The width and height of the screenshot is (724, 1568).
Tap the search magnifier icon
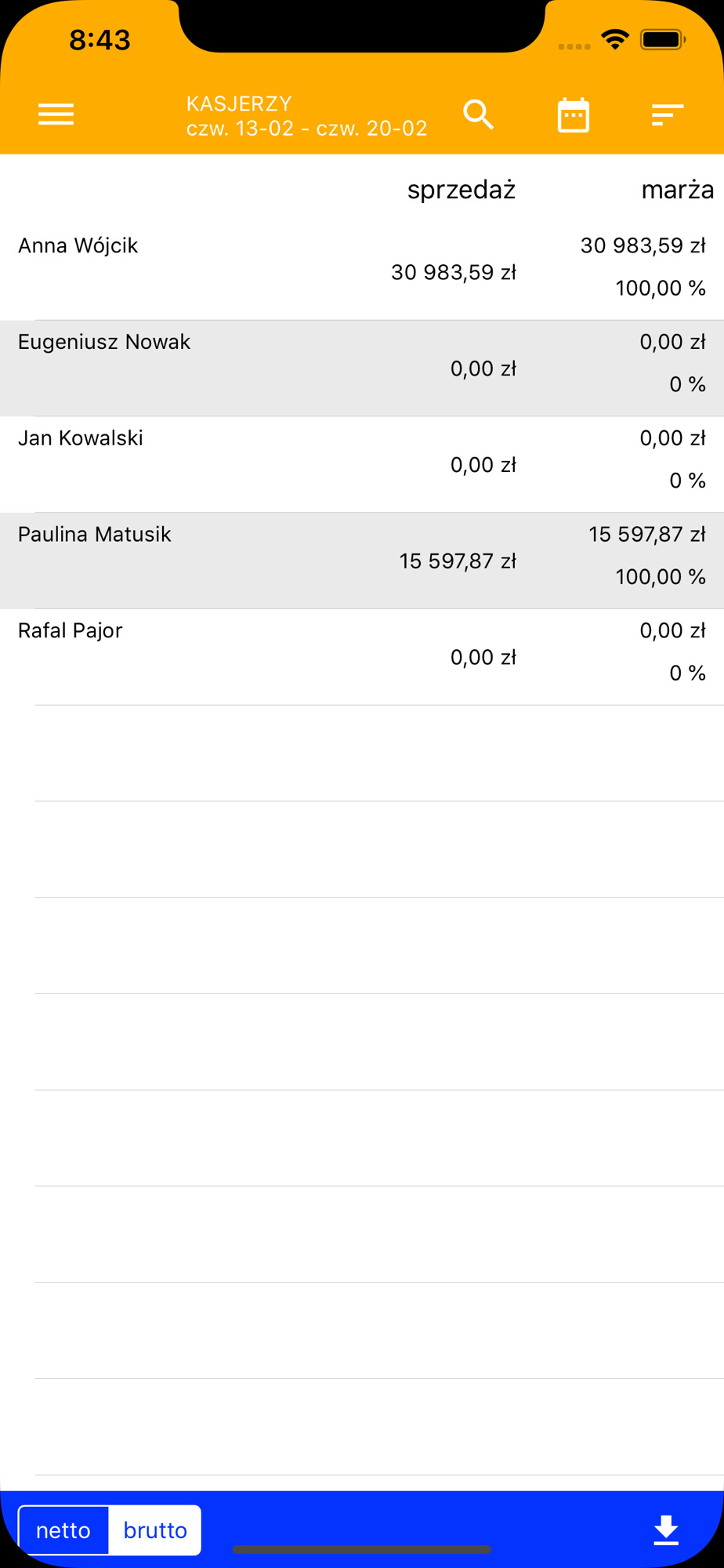478,114
